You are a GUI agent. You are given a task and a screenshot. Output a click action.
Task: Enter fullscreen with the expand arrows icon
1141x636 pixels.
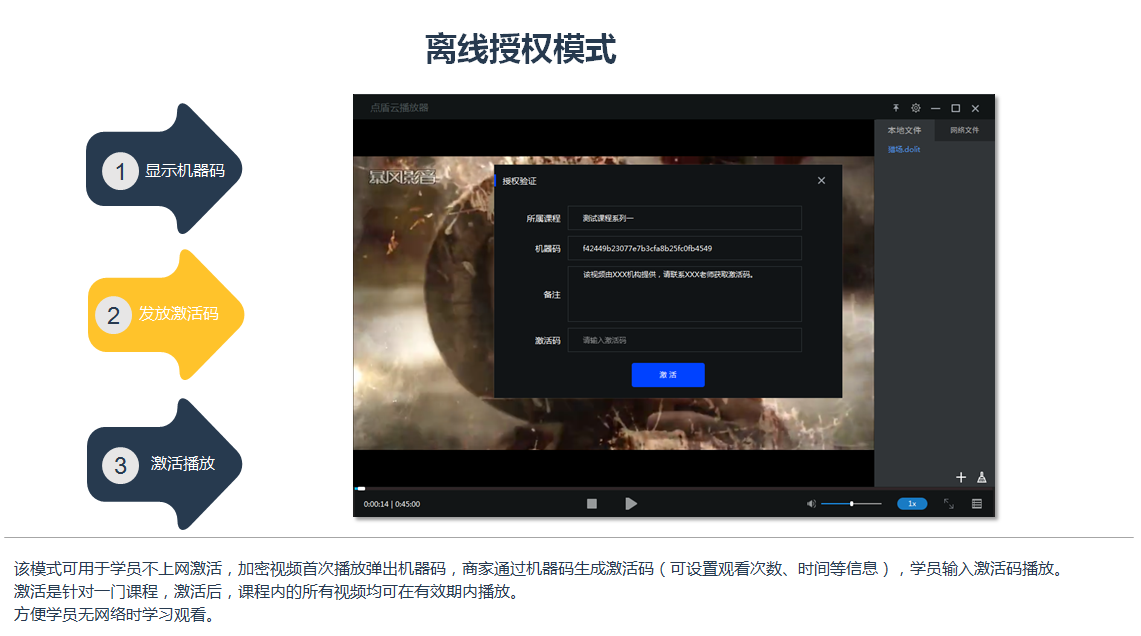point(949,504)
